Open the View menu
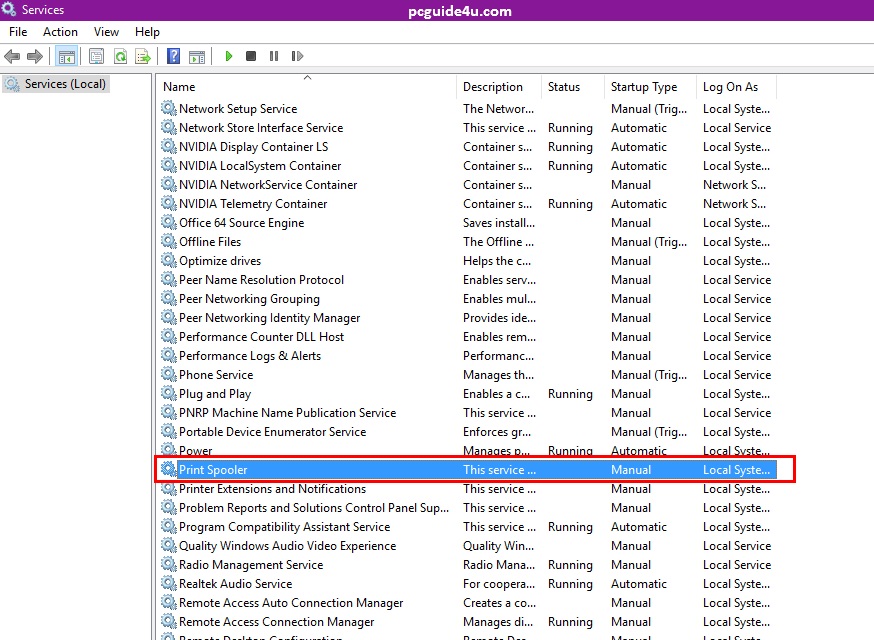 click(x=106, y=32)
